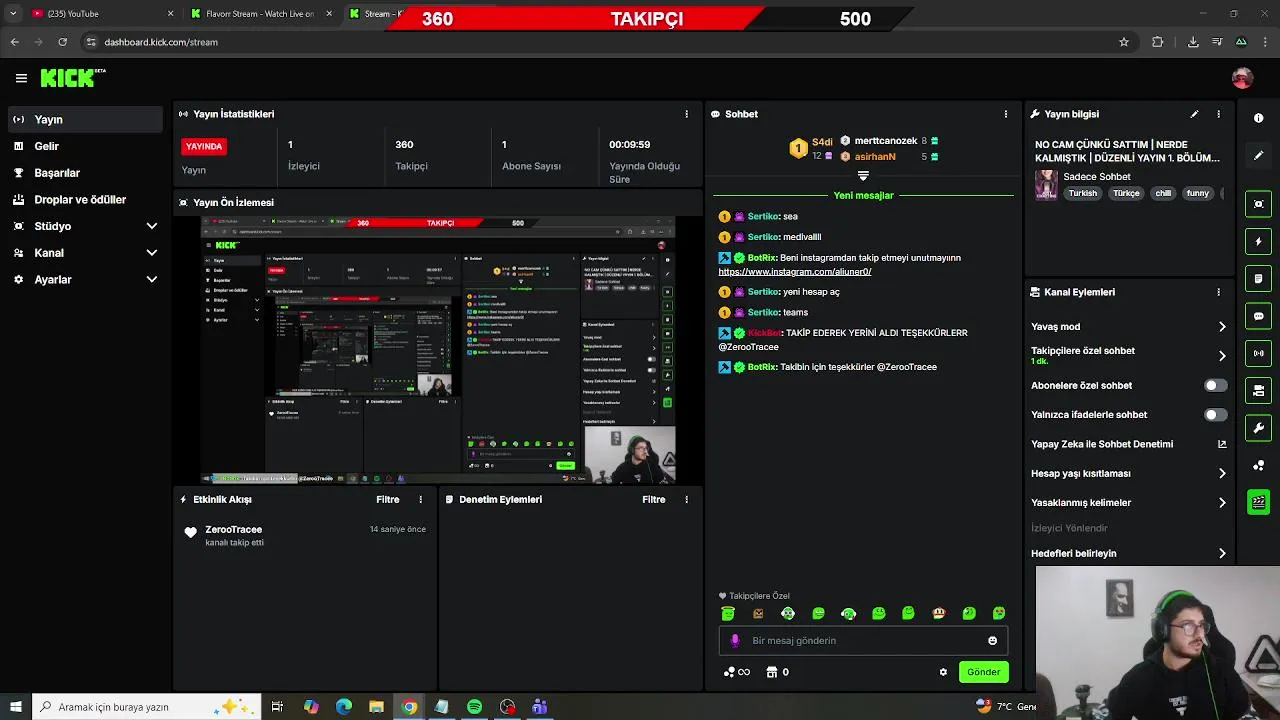The image size is (1280, 720).
Task: Click the Yeni mesajlar divider label
Action: click(x=863, y=196)
